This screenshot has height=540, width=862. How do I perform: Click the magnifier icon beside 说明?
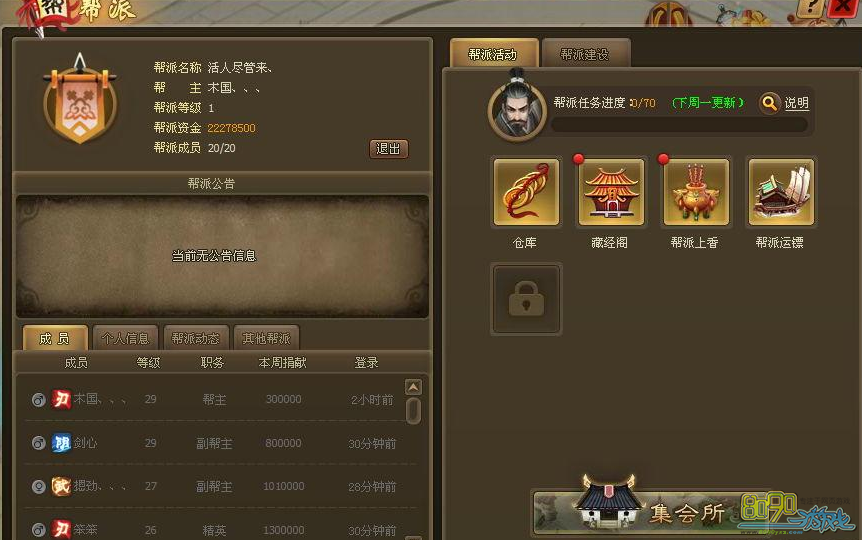click(x=770, y=103)
